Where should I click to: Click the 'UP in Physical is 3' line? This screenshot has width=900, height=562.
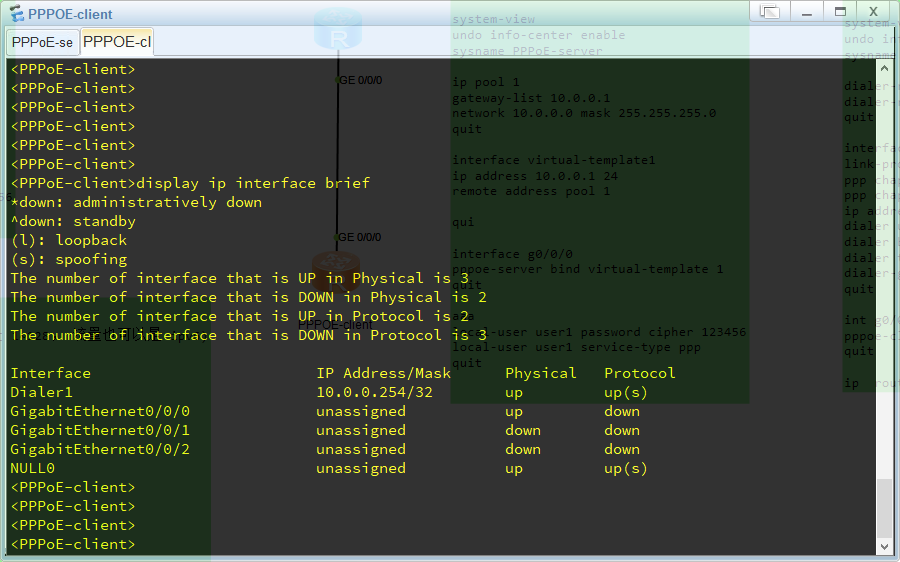[x=239, y=278]
